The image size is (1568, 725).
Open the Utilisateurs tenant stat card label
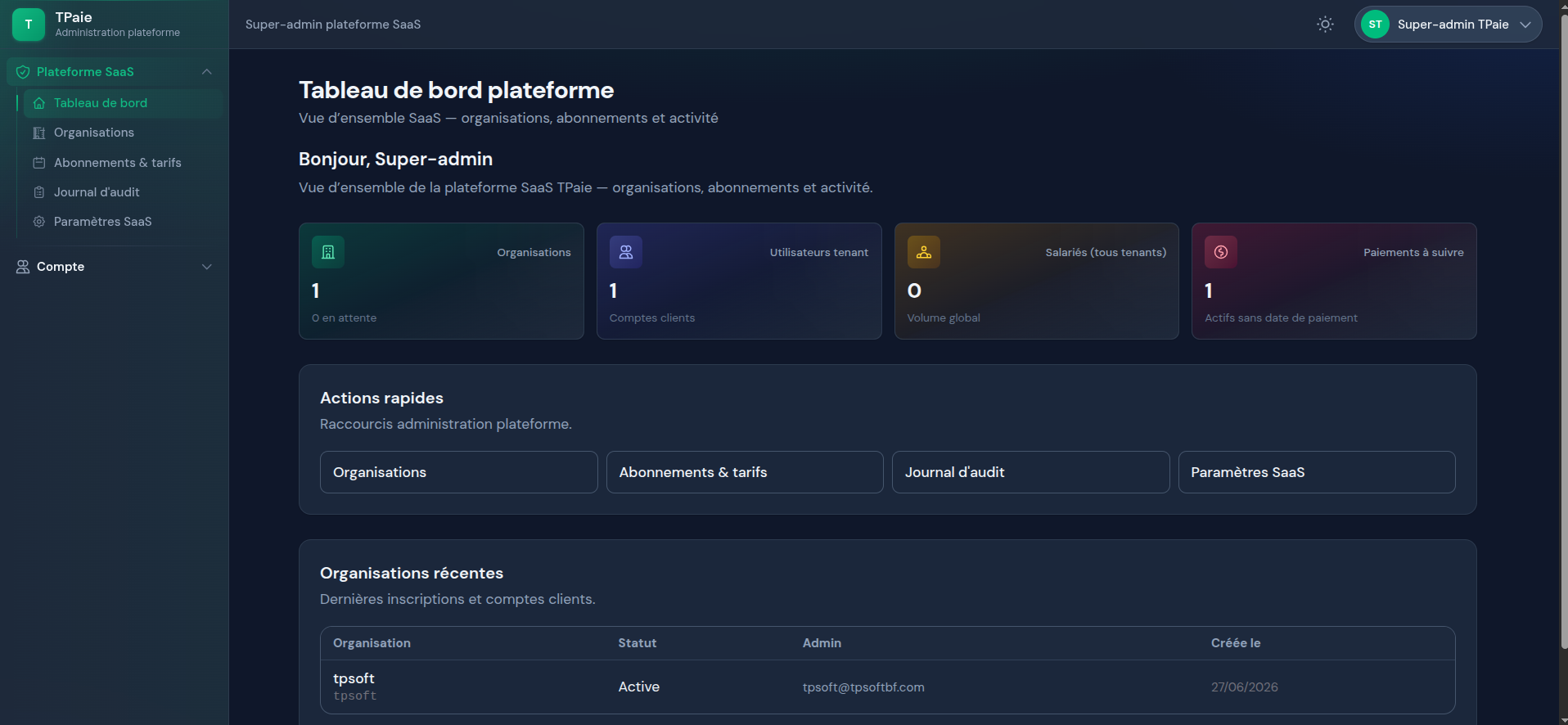click(x=818, y=252)
